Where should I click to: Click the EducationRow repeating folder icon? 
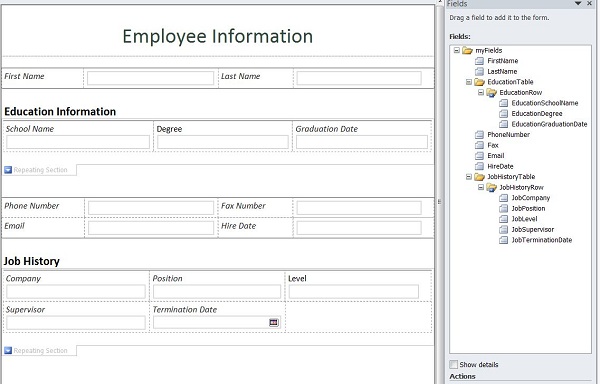(492, 93)
